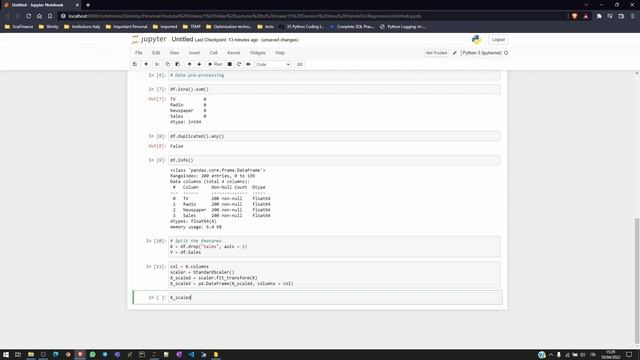Run the selected cell
This screenshot has width=640, height=360.
tap(216, 64)
